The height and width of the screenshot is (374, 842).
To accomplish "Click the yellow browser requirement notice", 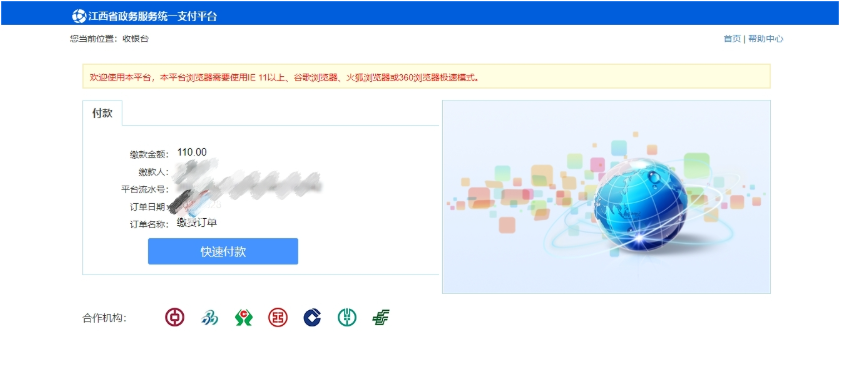I will [426, 76].
